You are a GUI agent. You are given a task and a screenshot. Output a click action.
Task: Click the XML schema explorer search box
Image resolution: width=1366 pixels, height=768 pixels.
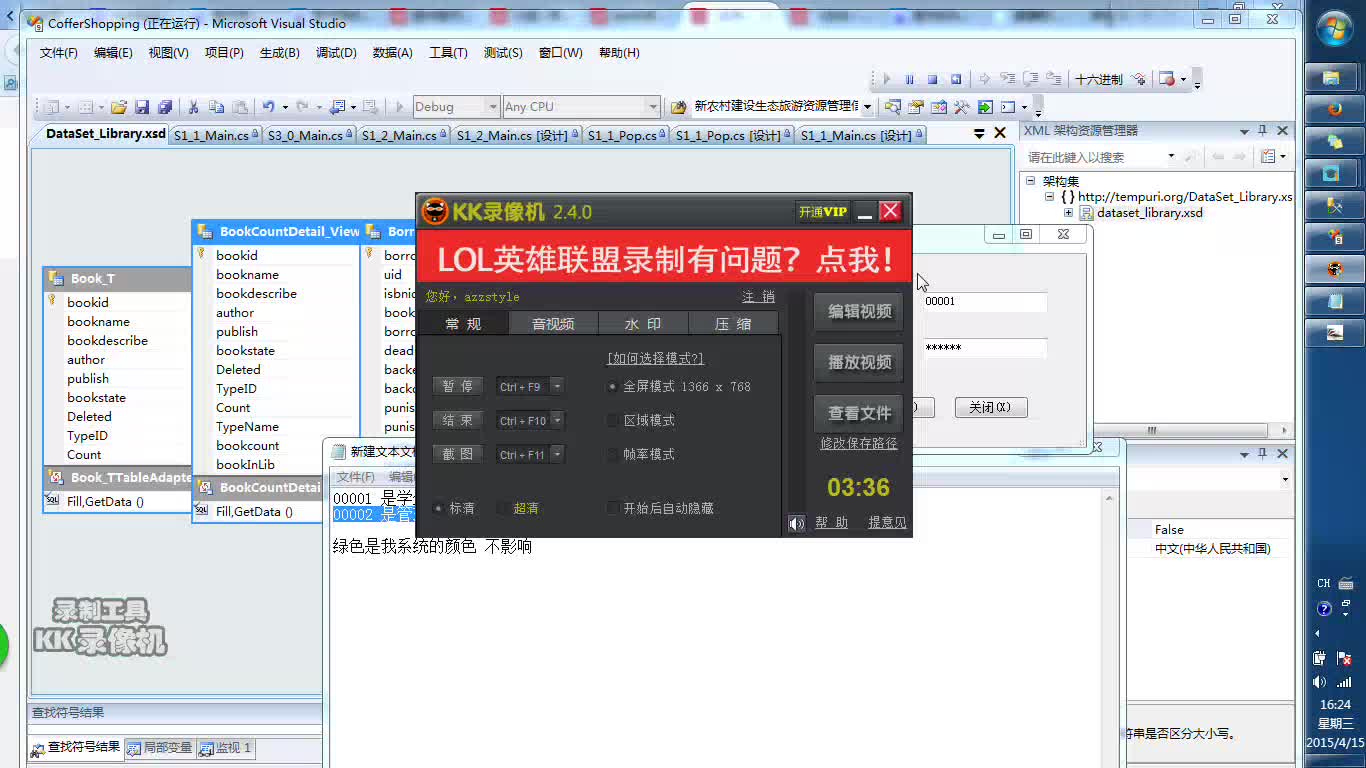[x=1100, y=157]
